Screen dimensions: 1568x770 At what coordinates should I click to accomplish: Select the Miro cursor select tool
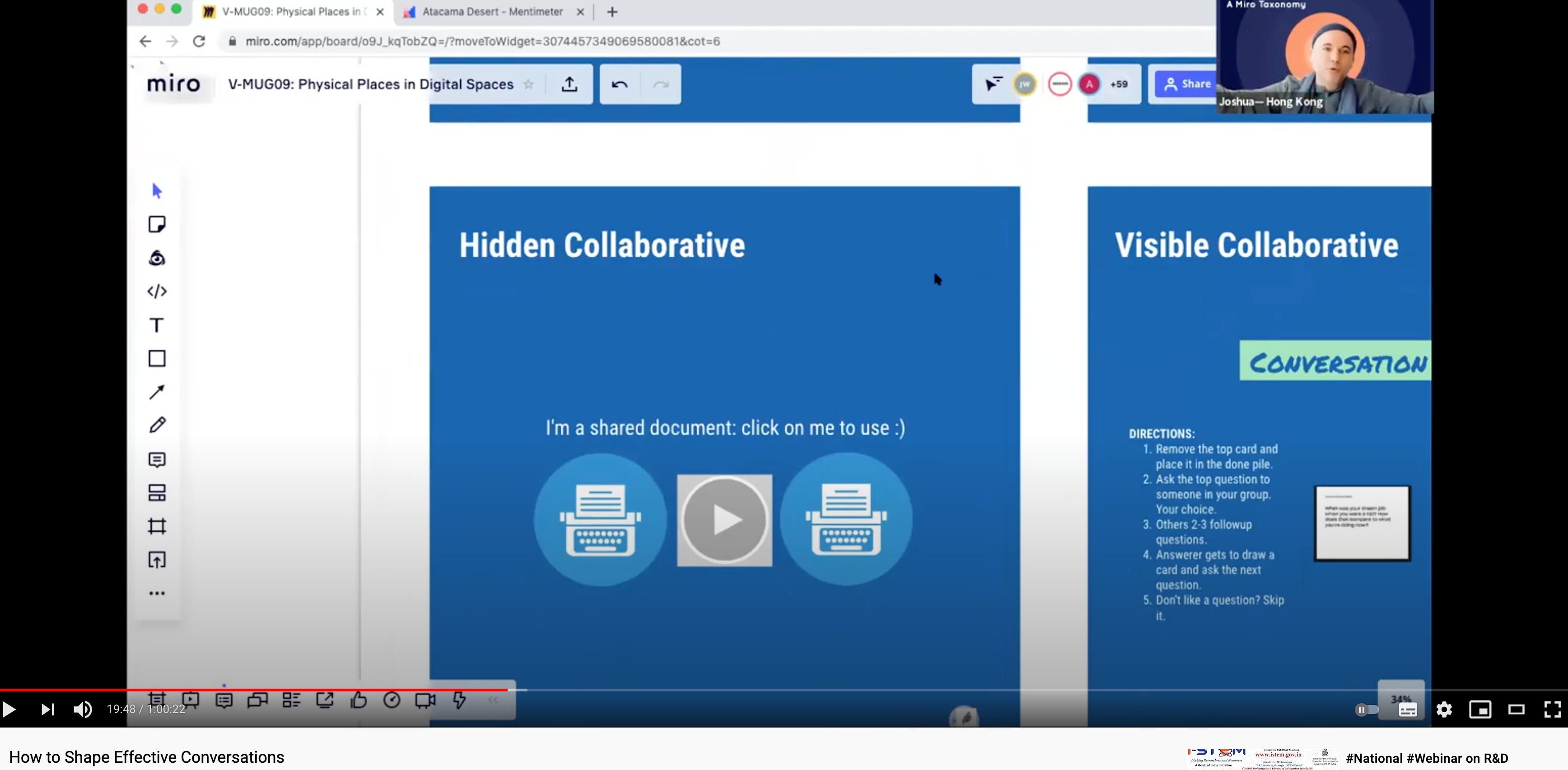(x=157, y=191)
